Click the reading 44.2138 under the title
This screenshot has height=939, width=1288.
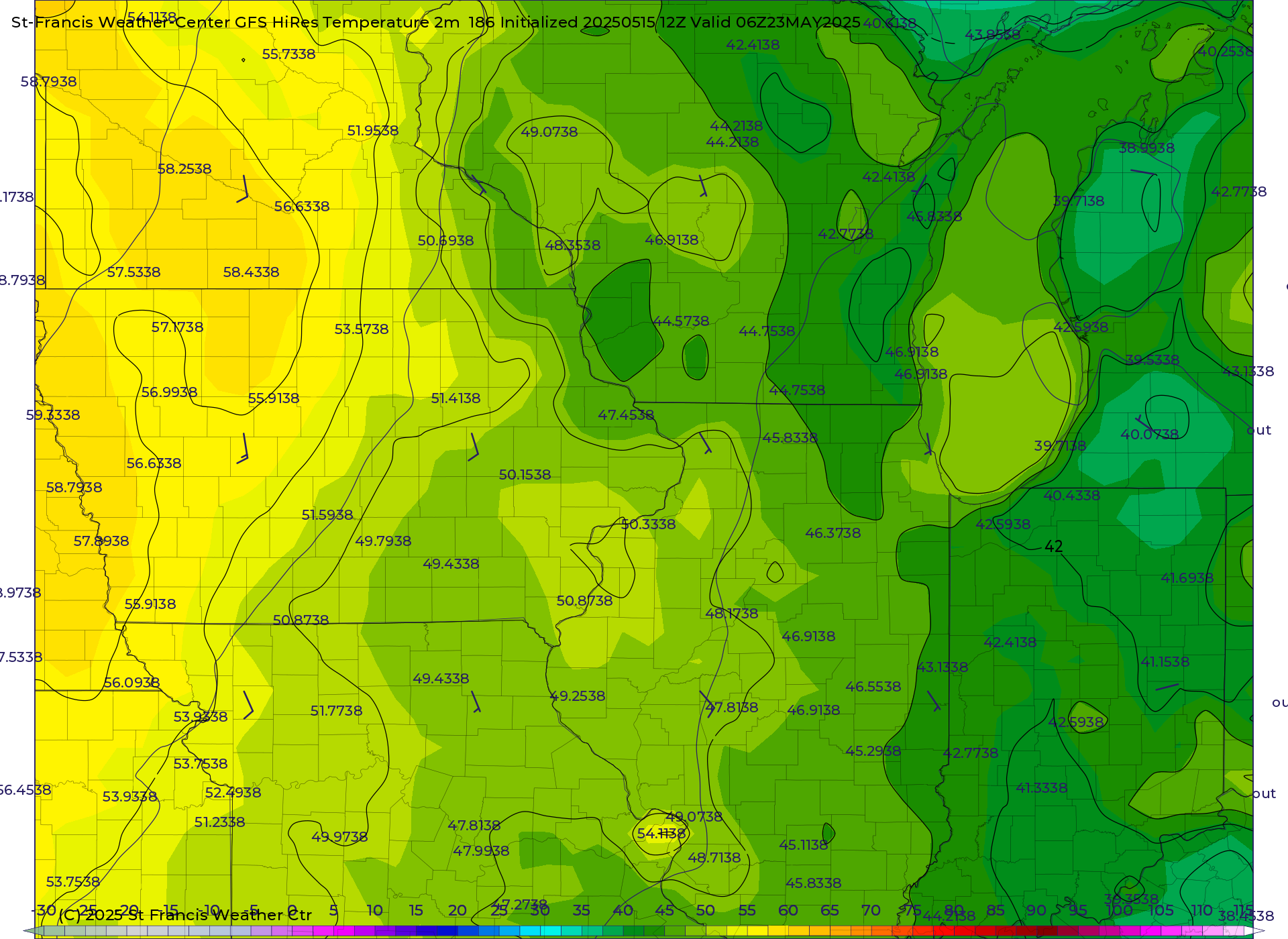click(736, 126)
